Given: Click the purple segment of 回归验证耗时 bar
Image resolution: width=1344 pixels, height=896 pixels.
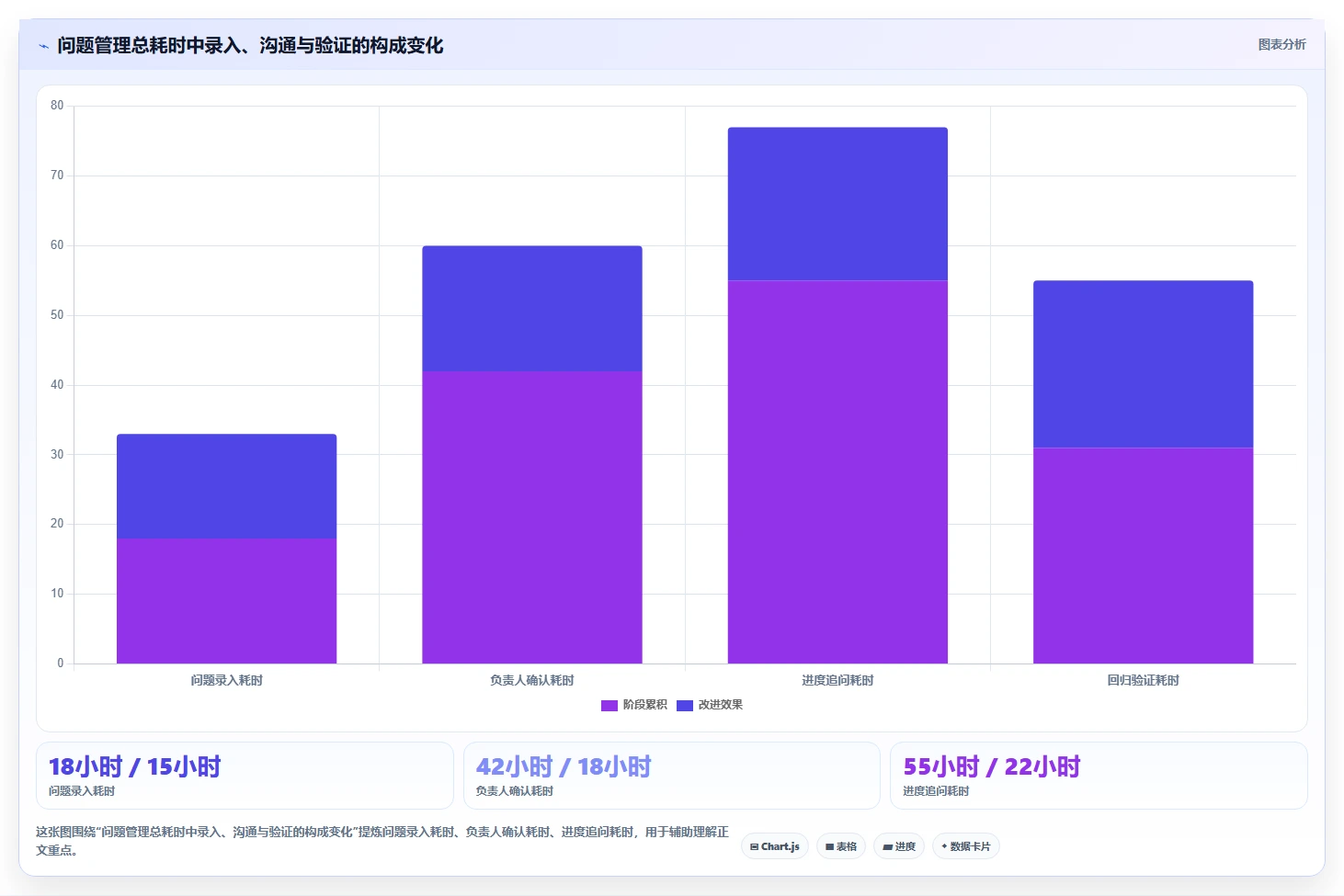Looking at the screenshot, I should pyautogui.click(x=1144, y=555).
